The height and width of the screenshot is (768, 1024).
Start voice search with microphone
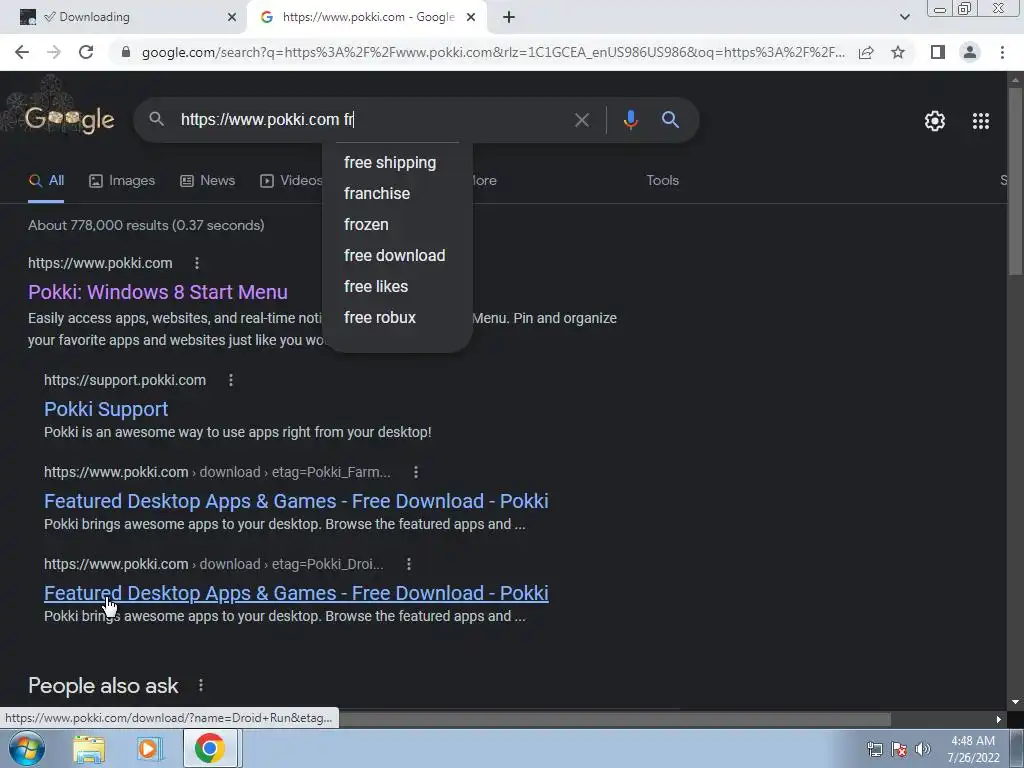(x=630, y=120)
